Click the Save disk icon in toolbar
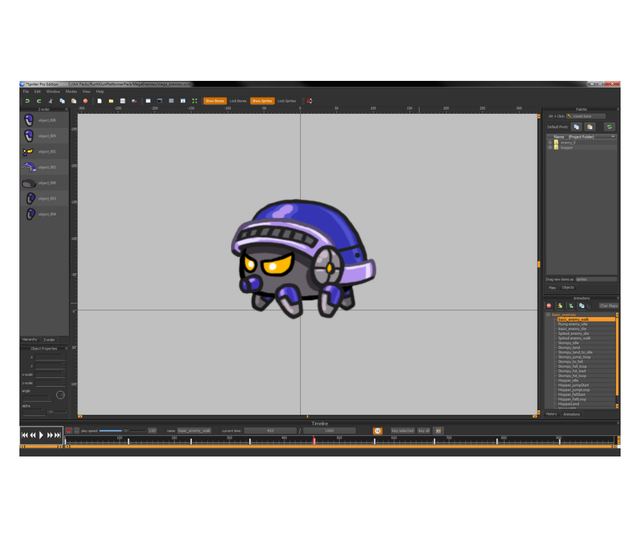Viewport: 640px width, 538px height. pyautogui.click(x=122, y=101)
